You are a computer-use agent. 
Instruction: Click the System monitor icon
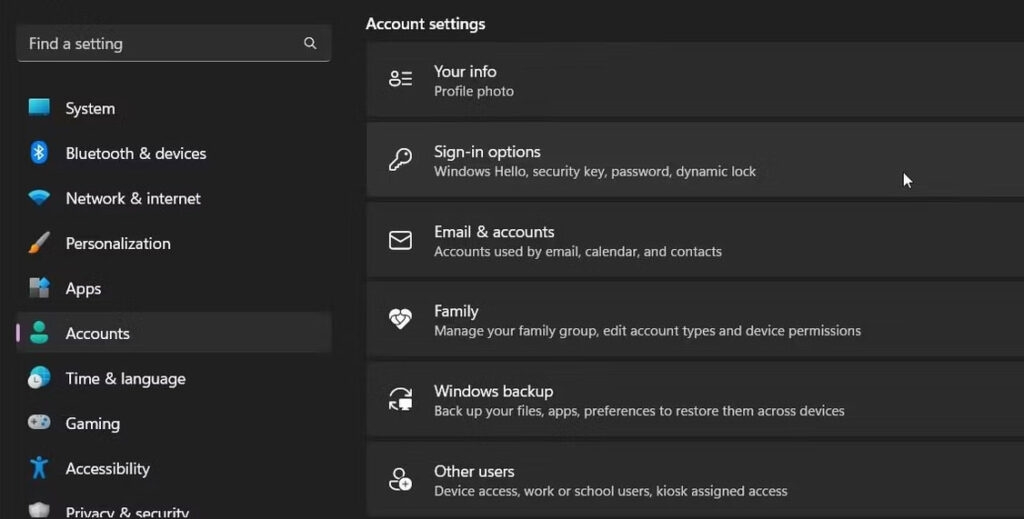coord(39,107)
